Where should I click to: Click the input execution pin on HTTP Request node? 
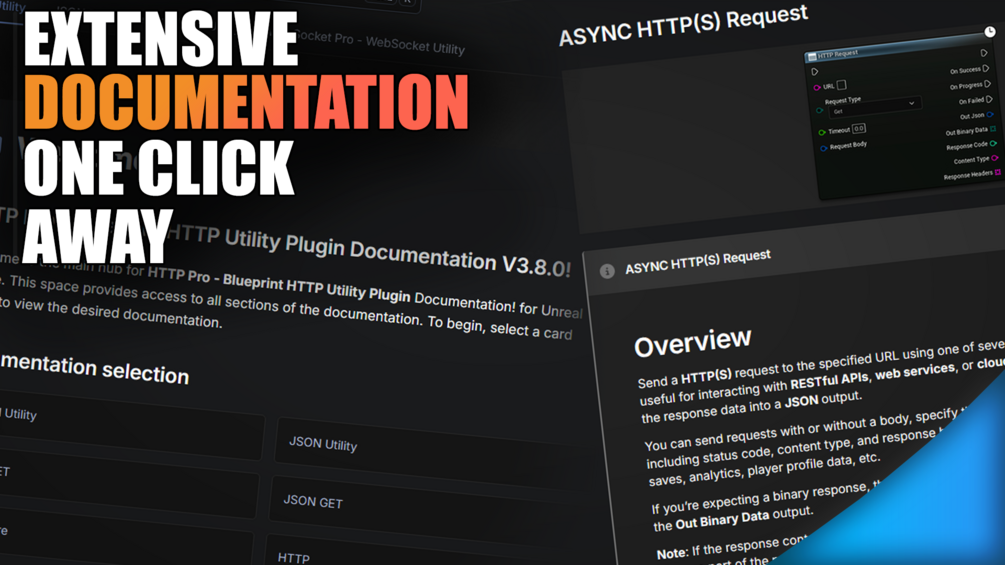[x=815, y=72]
